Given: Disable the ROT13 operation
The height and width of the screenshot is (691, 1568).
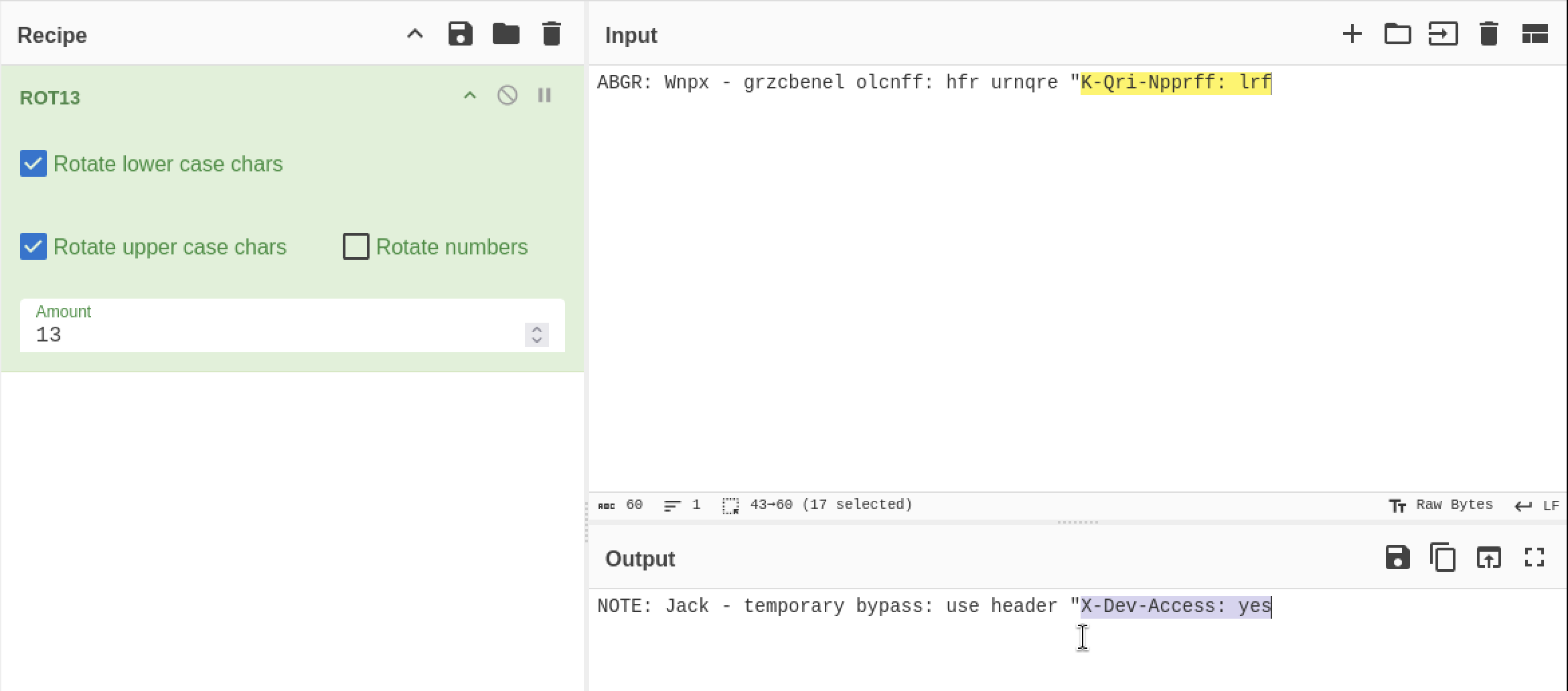Looking at the screenshot, I should tap(507, 96).
